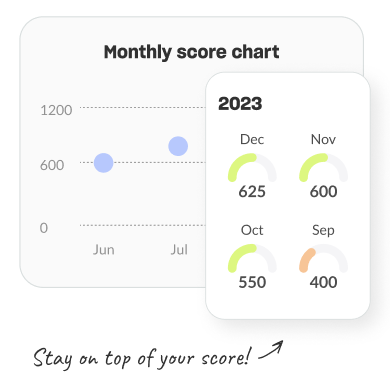Click the 1200 gridline axis label

click(56, 110)
